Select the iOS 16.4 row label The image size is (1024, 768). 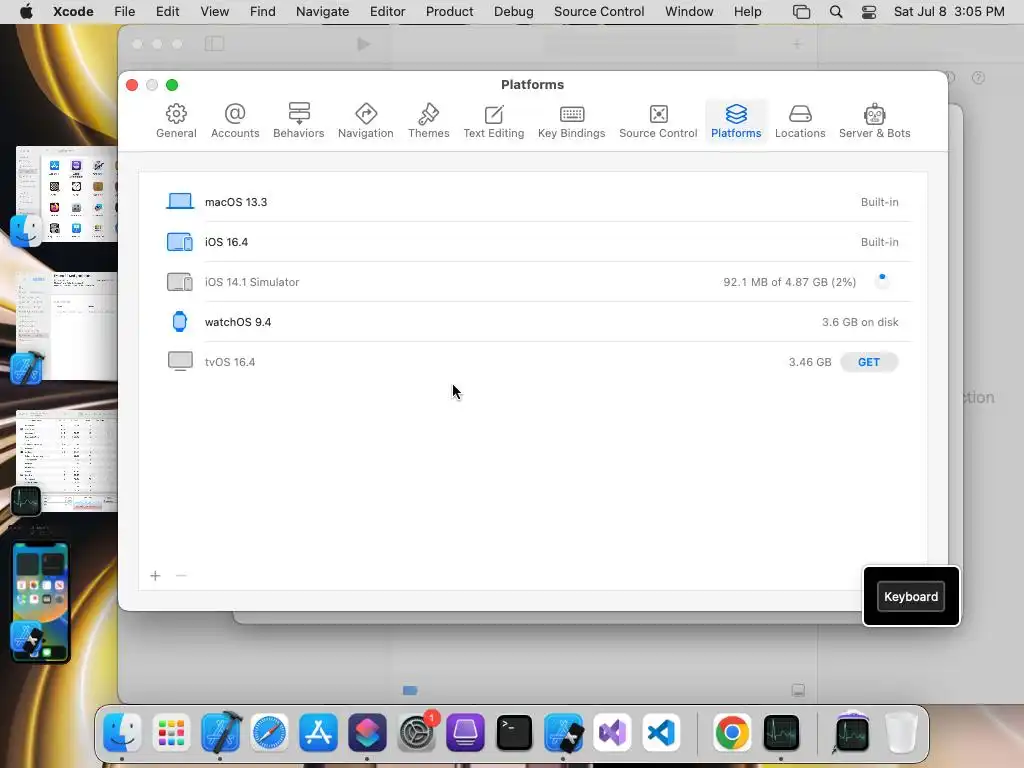(x=226, y=242)
